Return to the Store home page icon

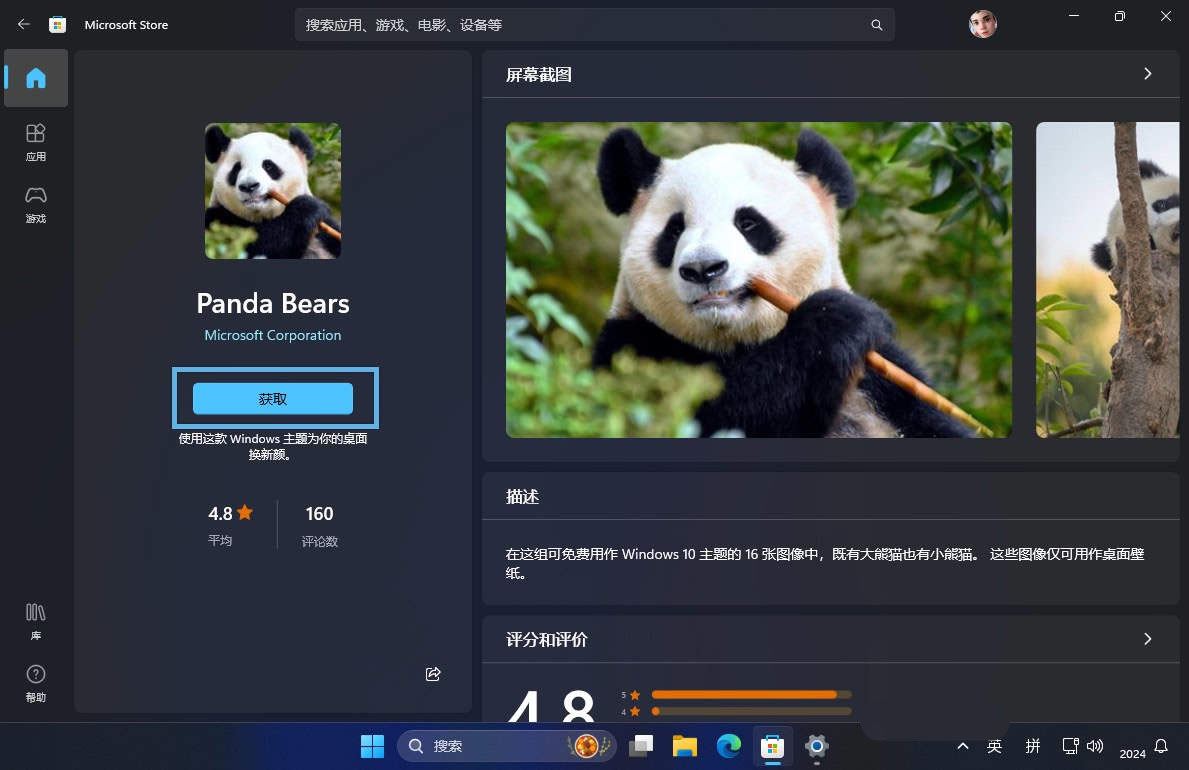coord(36,78)
